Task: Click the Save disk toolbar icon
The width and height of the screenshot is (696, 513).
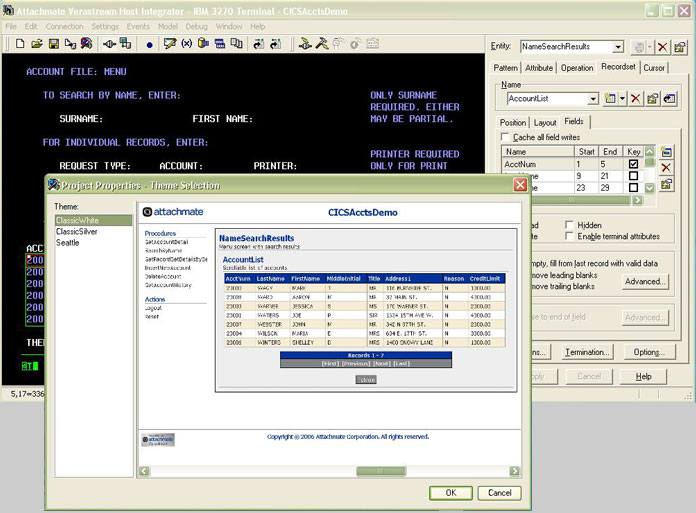Action: [x=54, y=44]
